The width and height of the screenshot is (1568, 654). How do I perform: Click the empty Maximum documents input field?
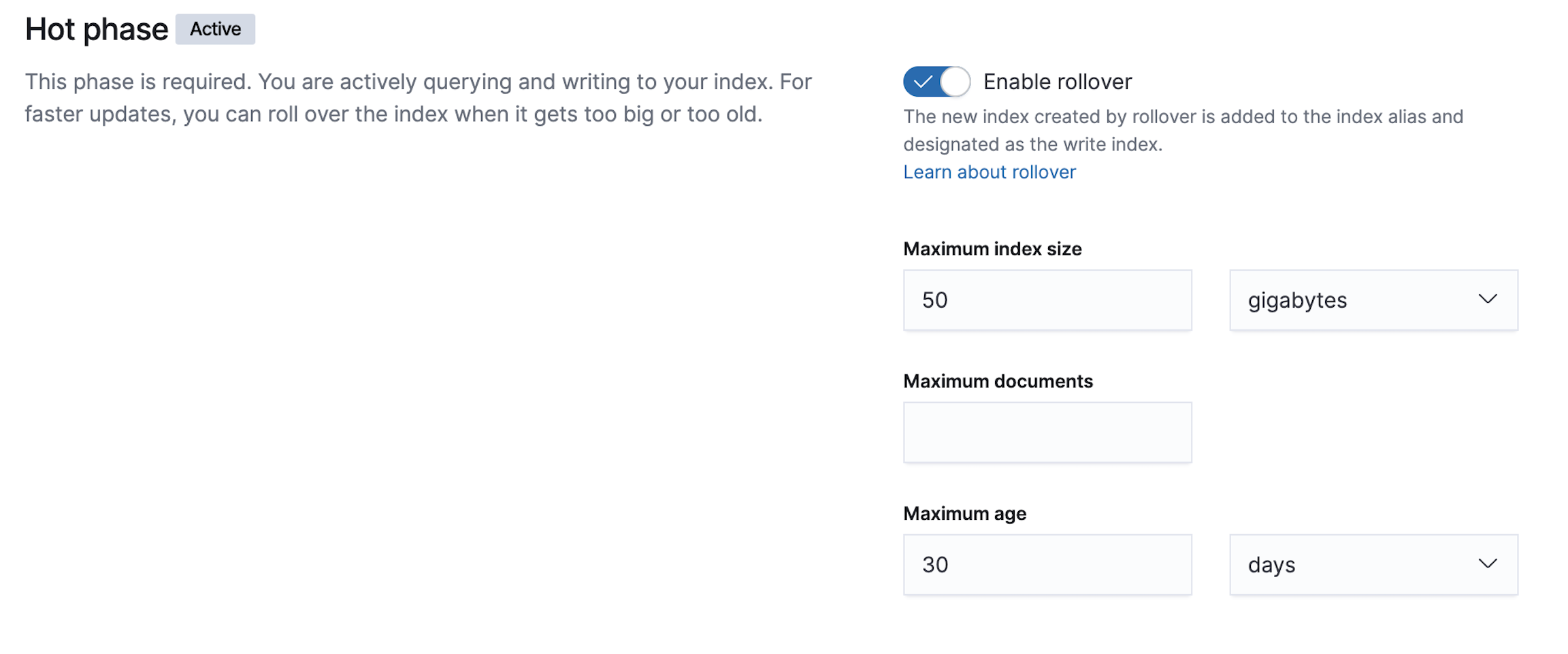tap(1047, 431)
